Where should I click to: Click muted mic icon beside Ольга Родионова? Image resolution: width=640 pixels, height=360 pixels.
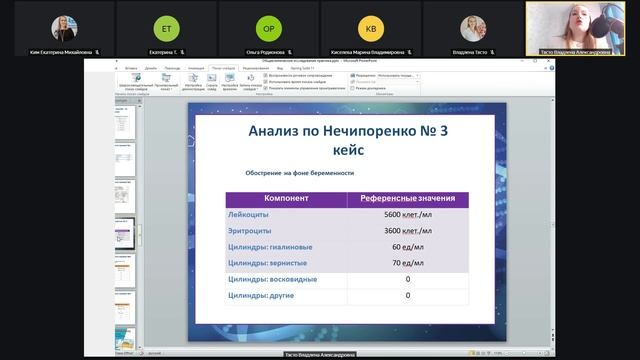[x=289, y=52]
